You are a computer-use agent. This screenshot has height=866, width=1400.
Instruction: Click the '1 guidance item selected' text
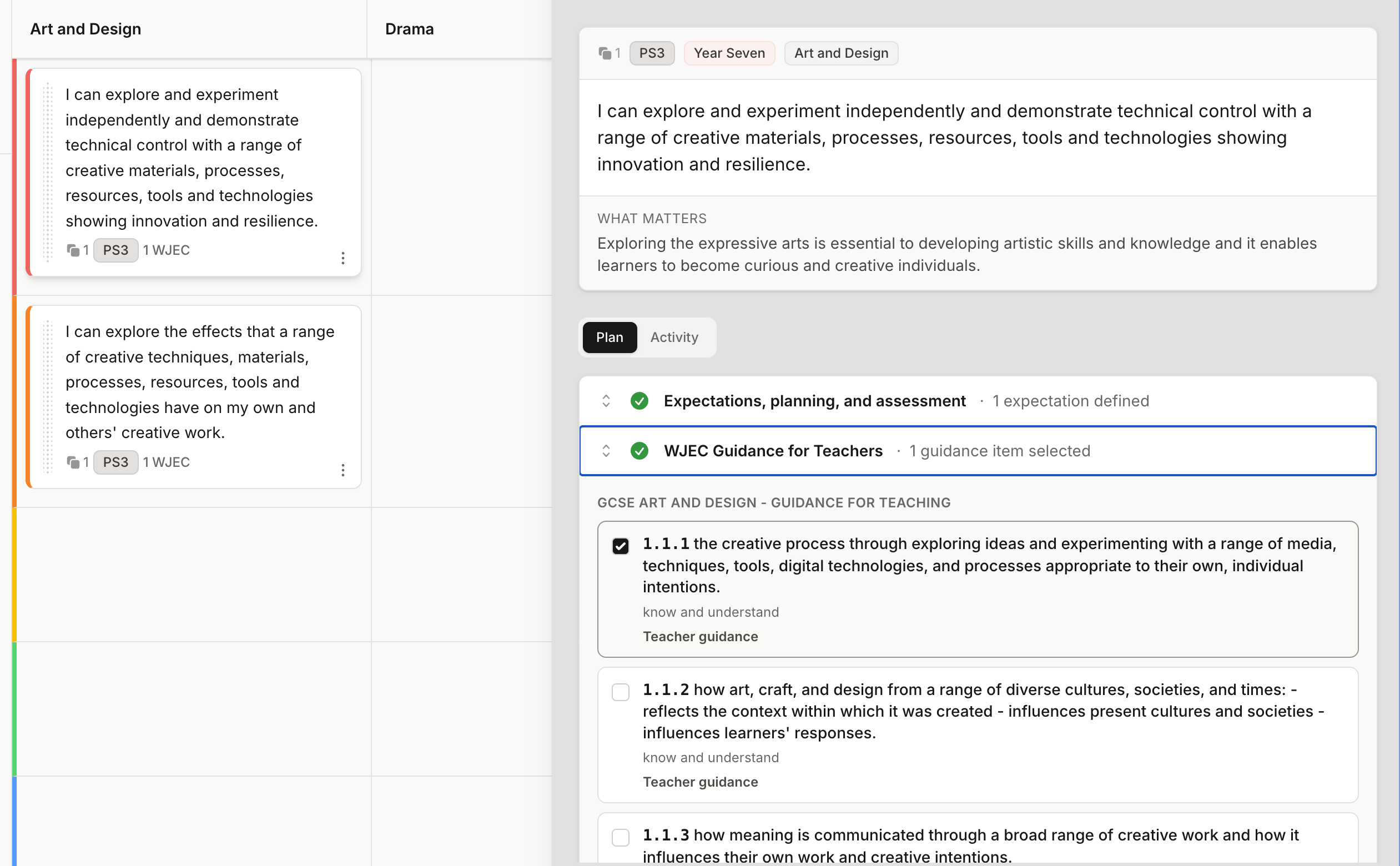coord(999,451)
